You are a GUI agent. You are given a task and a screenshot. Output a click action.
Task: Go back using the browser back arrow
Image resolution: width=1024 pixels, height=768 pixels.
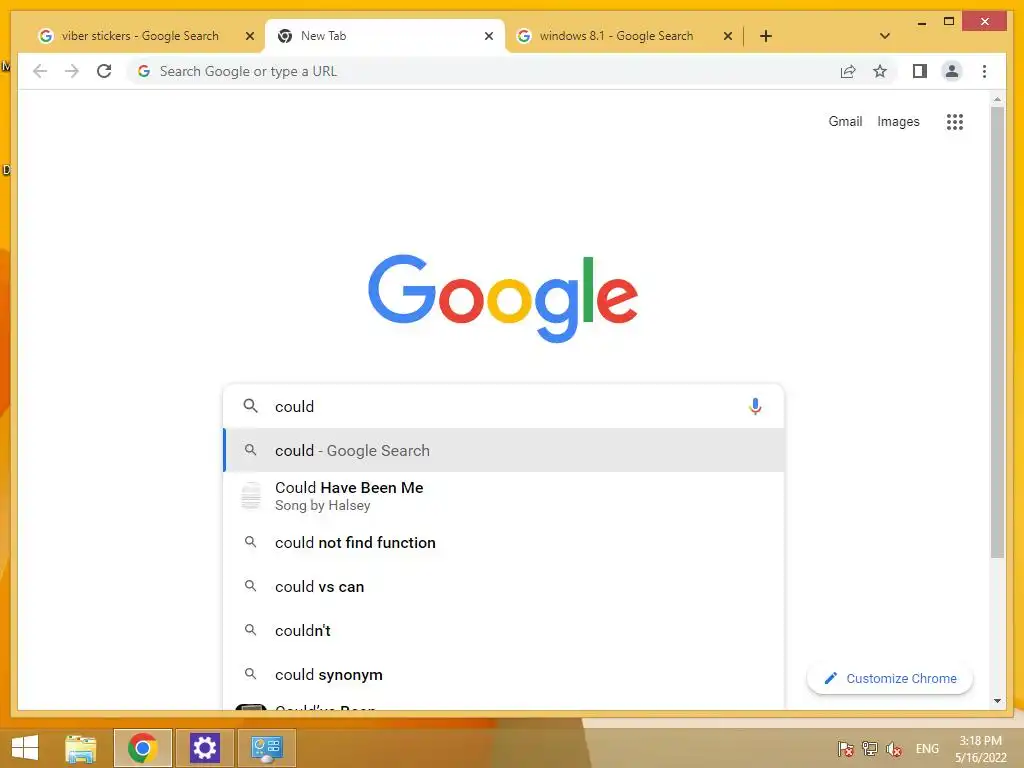40,71
